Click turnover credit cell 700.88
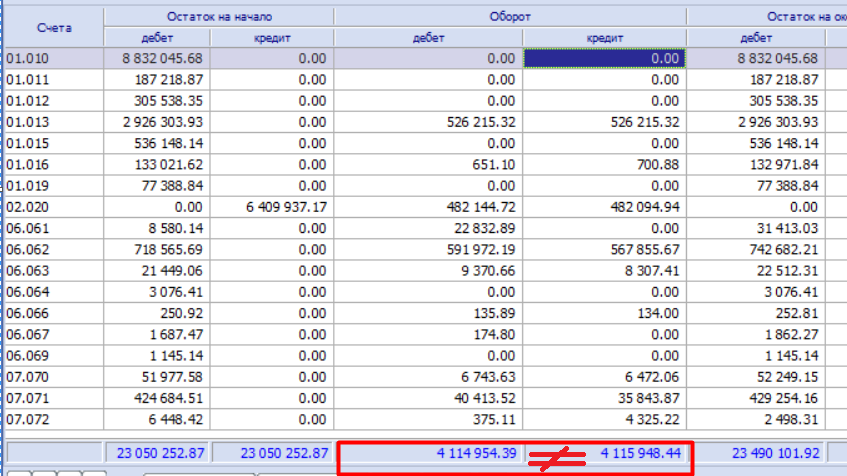 coord(604,165)
